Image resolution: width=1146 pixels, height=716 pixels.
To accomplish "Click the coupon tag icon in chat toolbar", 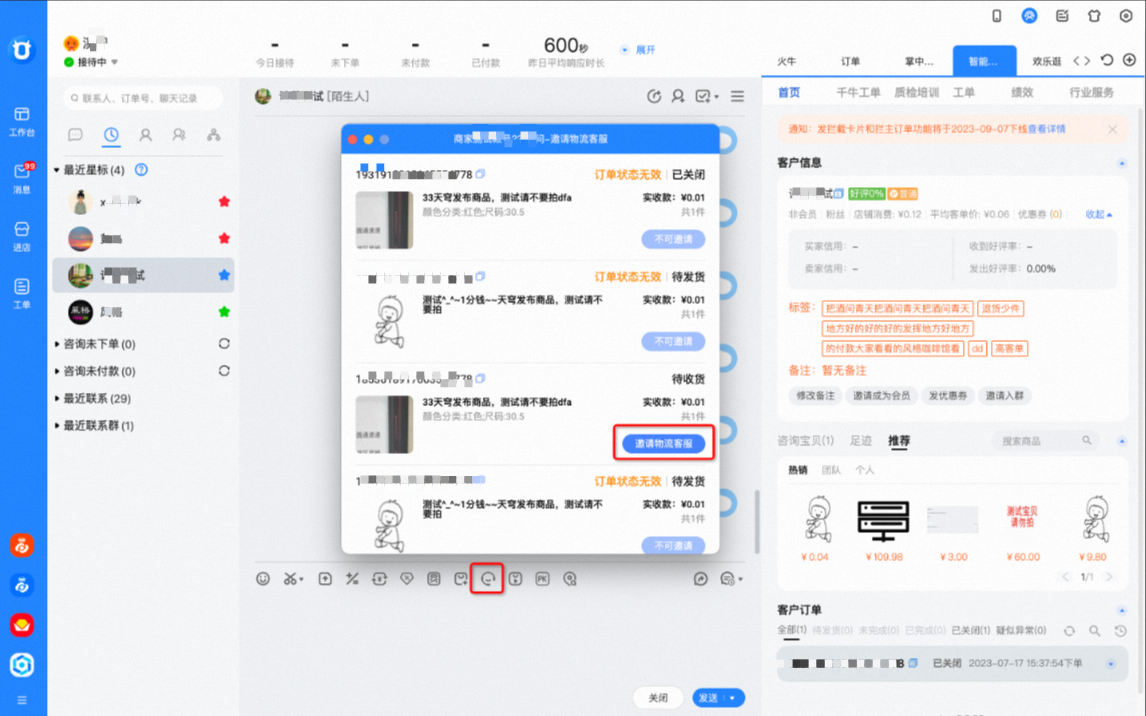I will click(407, 579).
